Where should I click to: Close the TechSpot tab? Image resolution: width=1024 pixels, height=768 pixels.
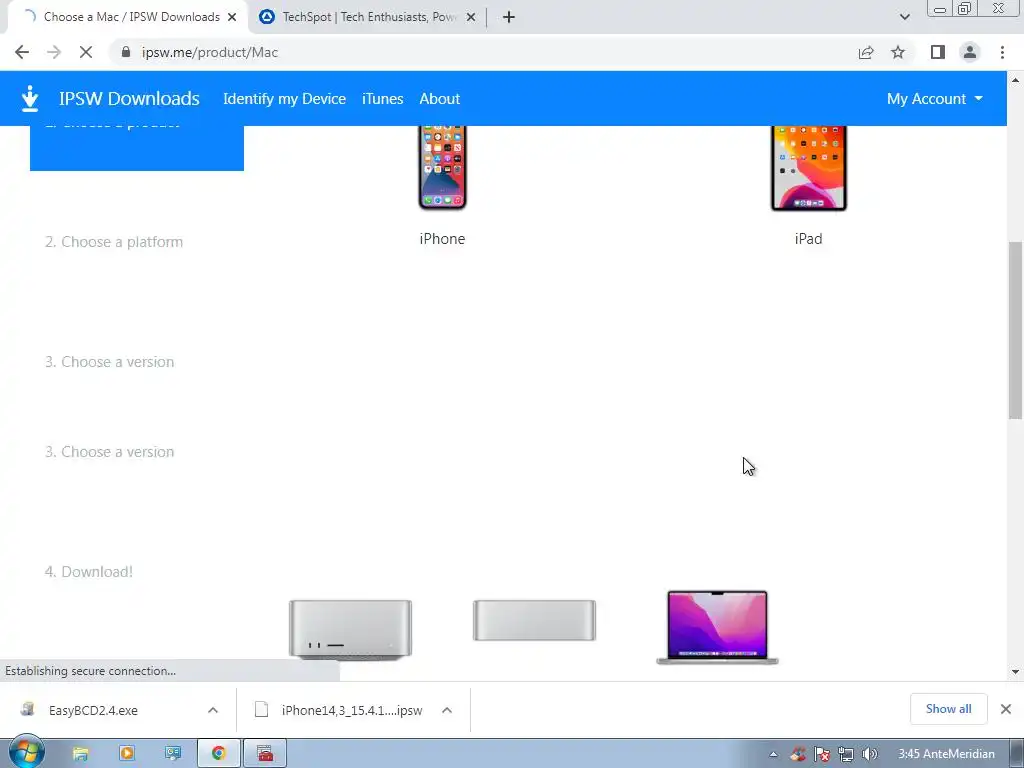click(471, 17)
